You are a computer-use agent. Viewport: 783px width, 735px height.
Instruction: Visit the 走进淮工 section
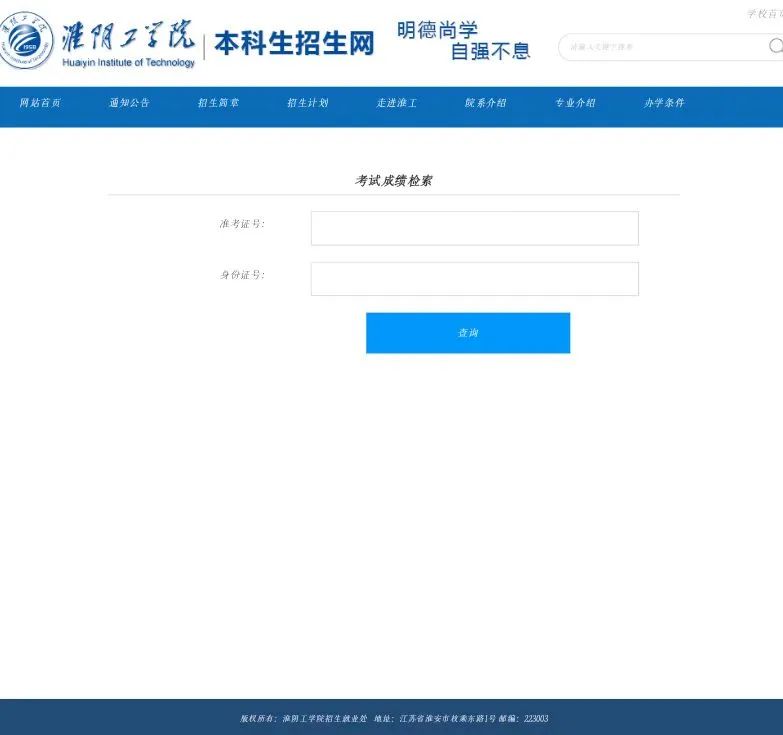(396, 103)
